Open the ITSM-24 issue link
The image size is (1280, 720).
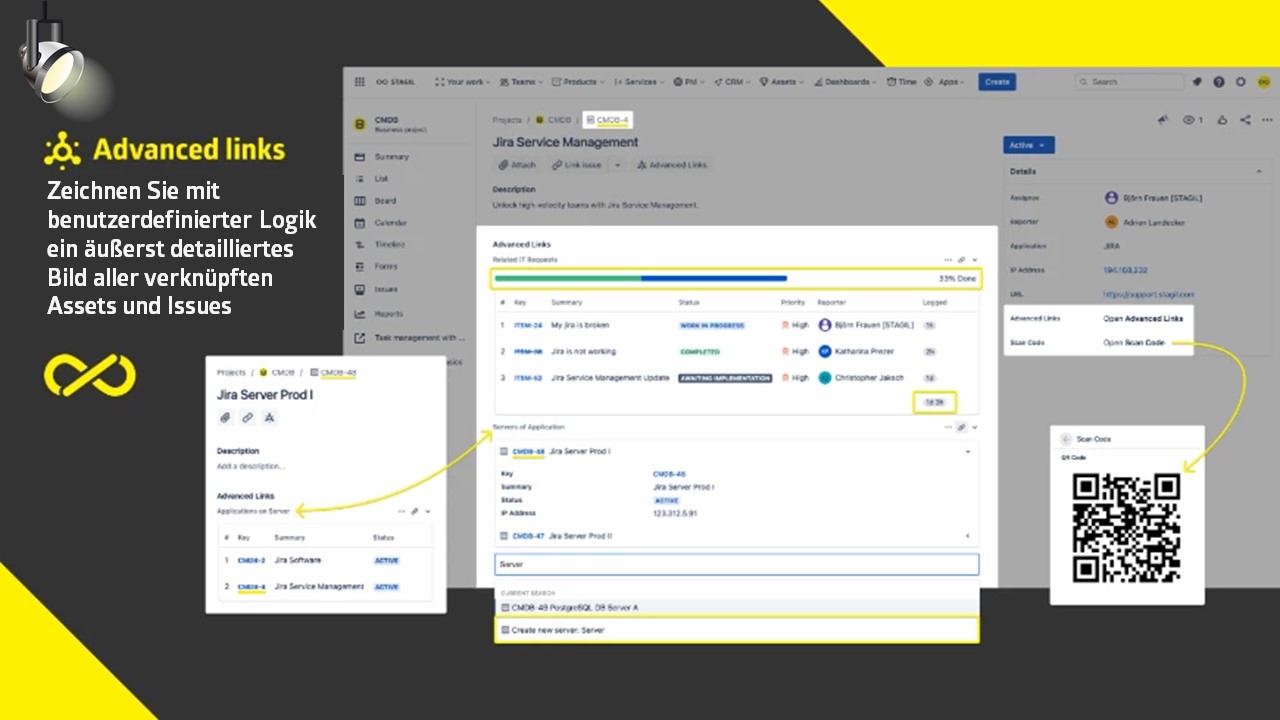(x=528, y=325)
